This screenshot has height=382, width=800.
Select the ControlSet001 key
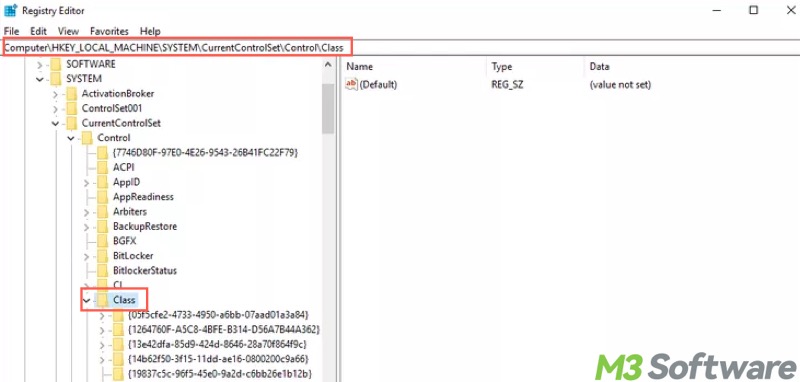tap(112, 109)
